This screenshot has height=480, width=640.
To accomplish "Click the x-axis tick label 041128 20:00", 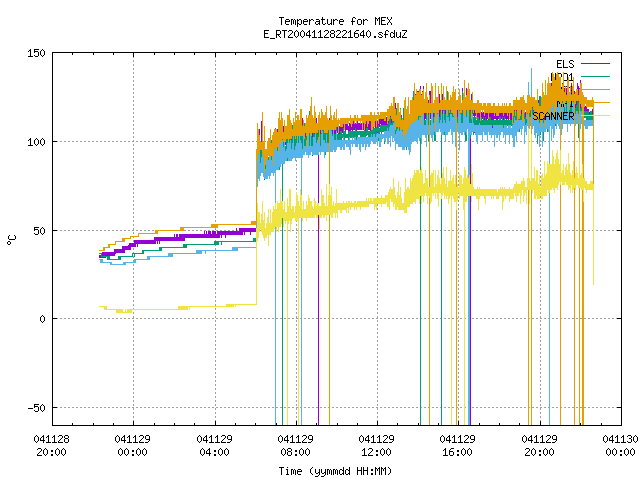I will [x=51, y=446].
